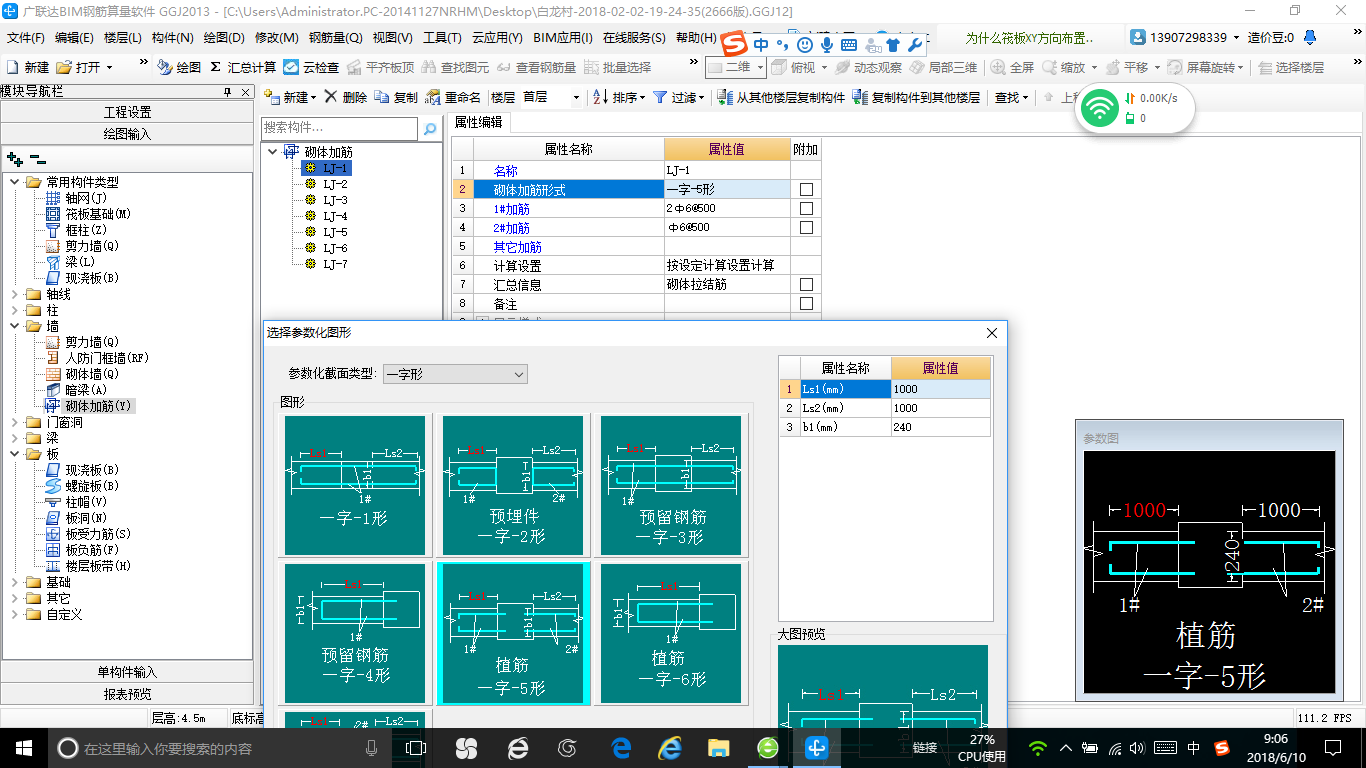Toggle 附加 checkbox for 汇总信息 row

806,284
